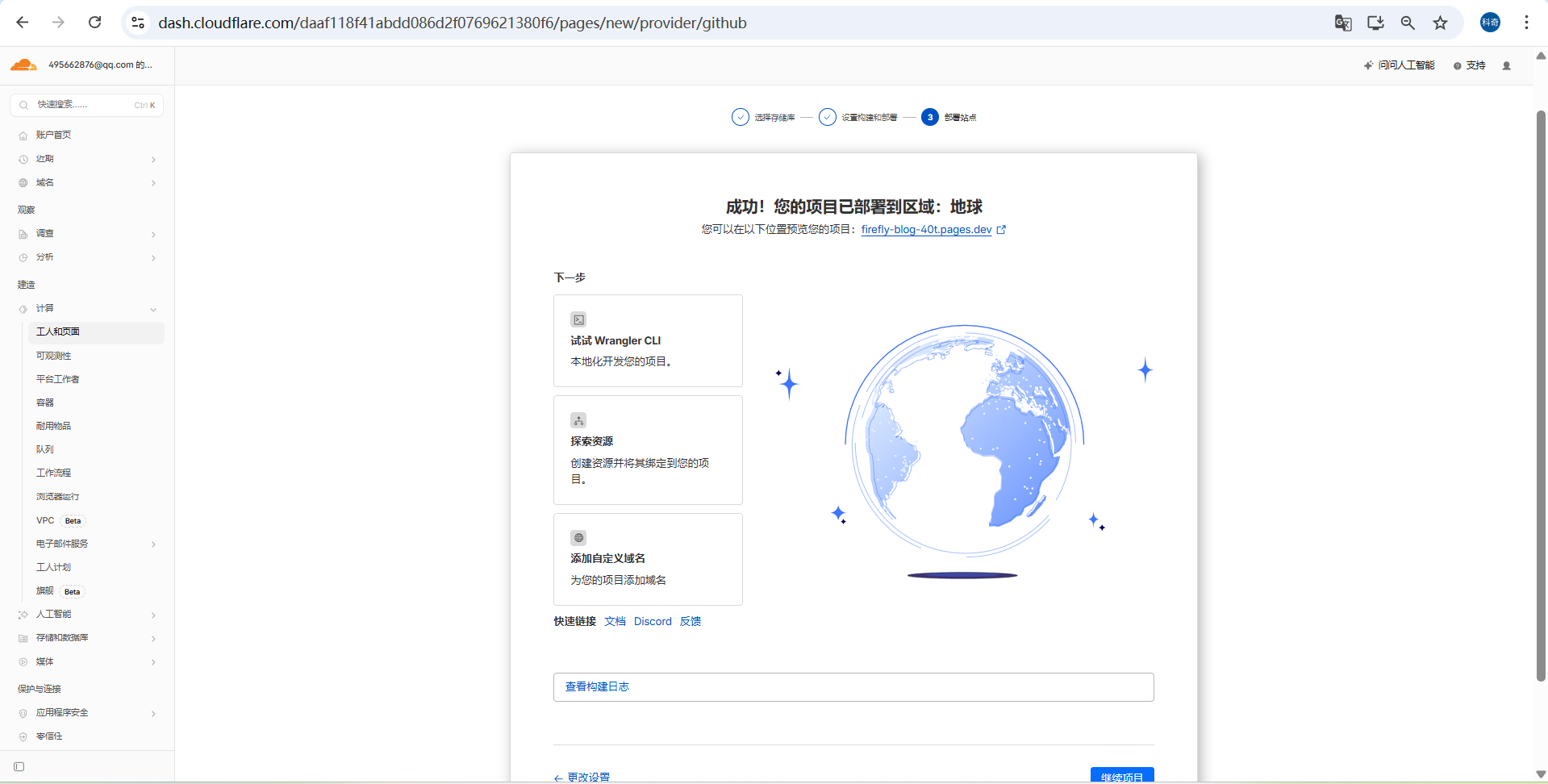Open firefly-blog-40t.pages.dev preview link
This screenshot has width=1548, height=784.
point(926,230)
